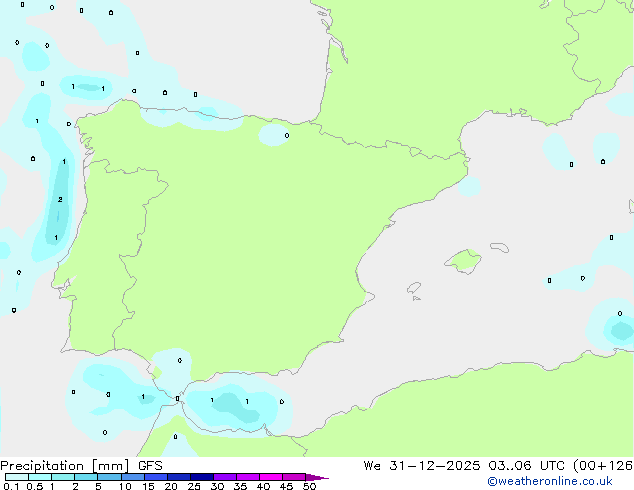Click Ibiza island on the map
This screenshot has width=634, height=490.
(414, 288)
